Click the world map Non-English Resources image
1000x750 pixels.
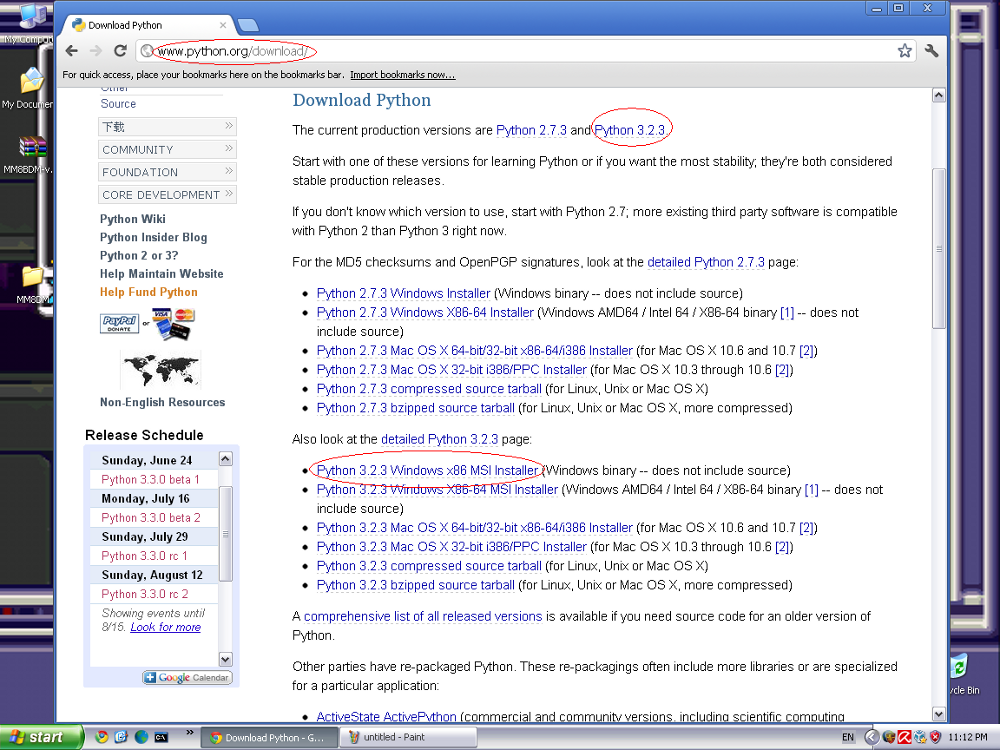coord(160,370)
